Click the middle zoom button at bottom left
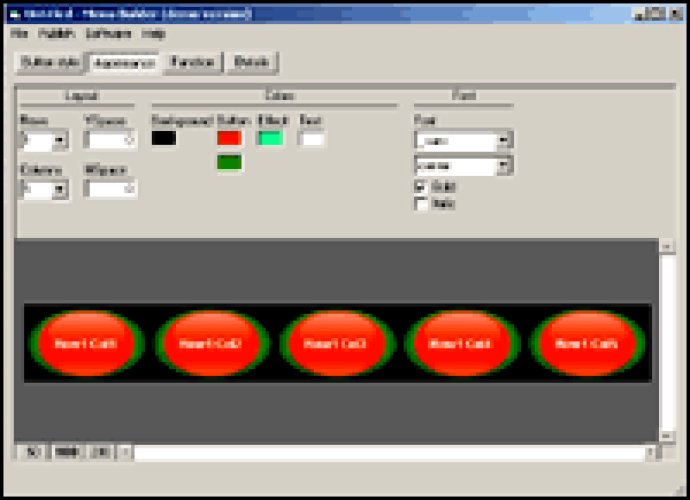Viewport: 690px width, 500px height. pos(66,452)
